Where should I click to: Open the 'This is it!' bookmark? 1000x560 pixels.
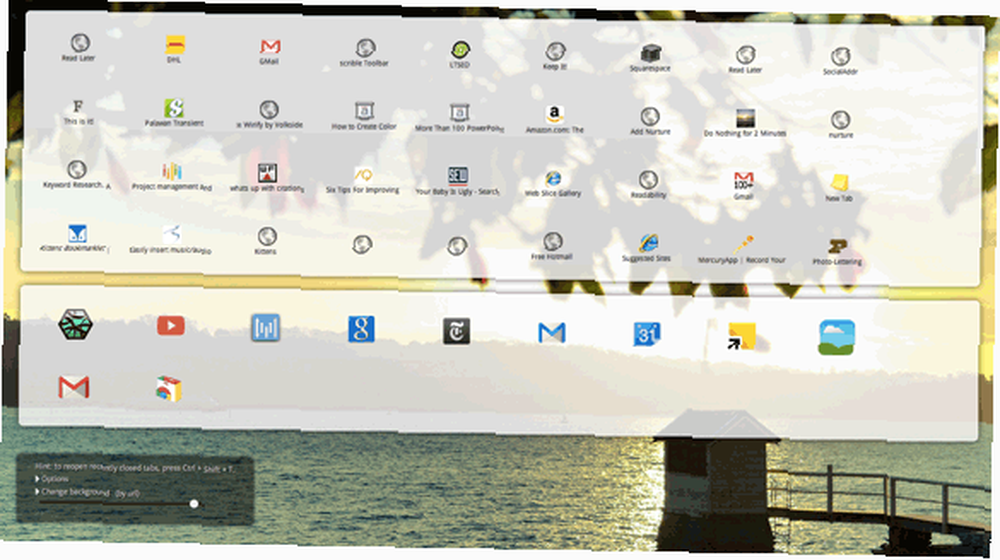[x=78, y=112]
